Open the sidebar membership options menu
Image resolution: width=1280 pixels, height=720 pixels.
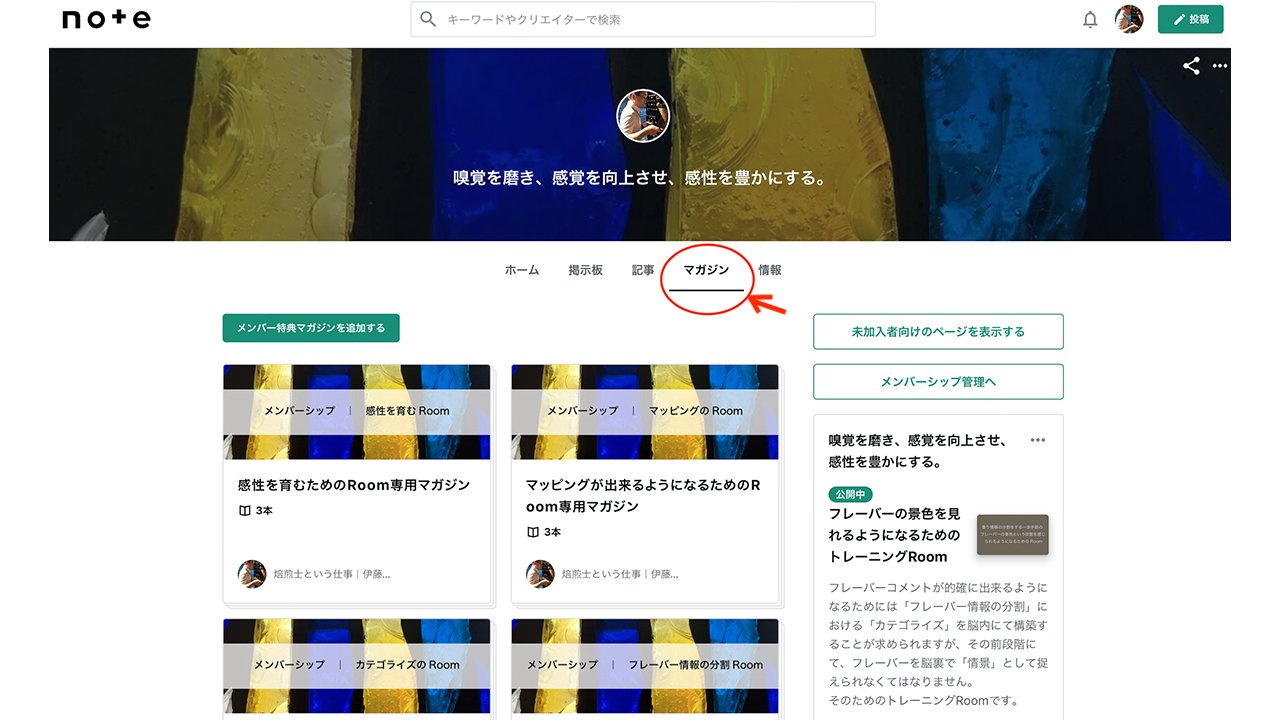pos(1038,440)
